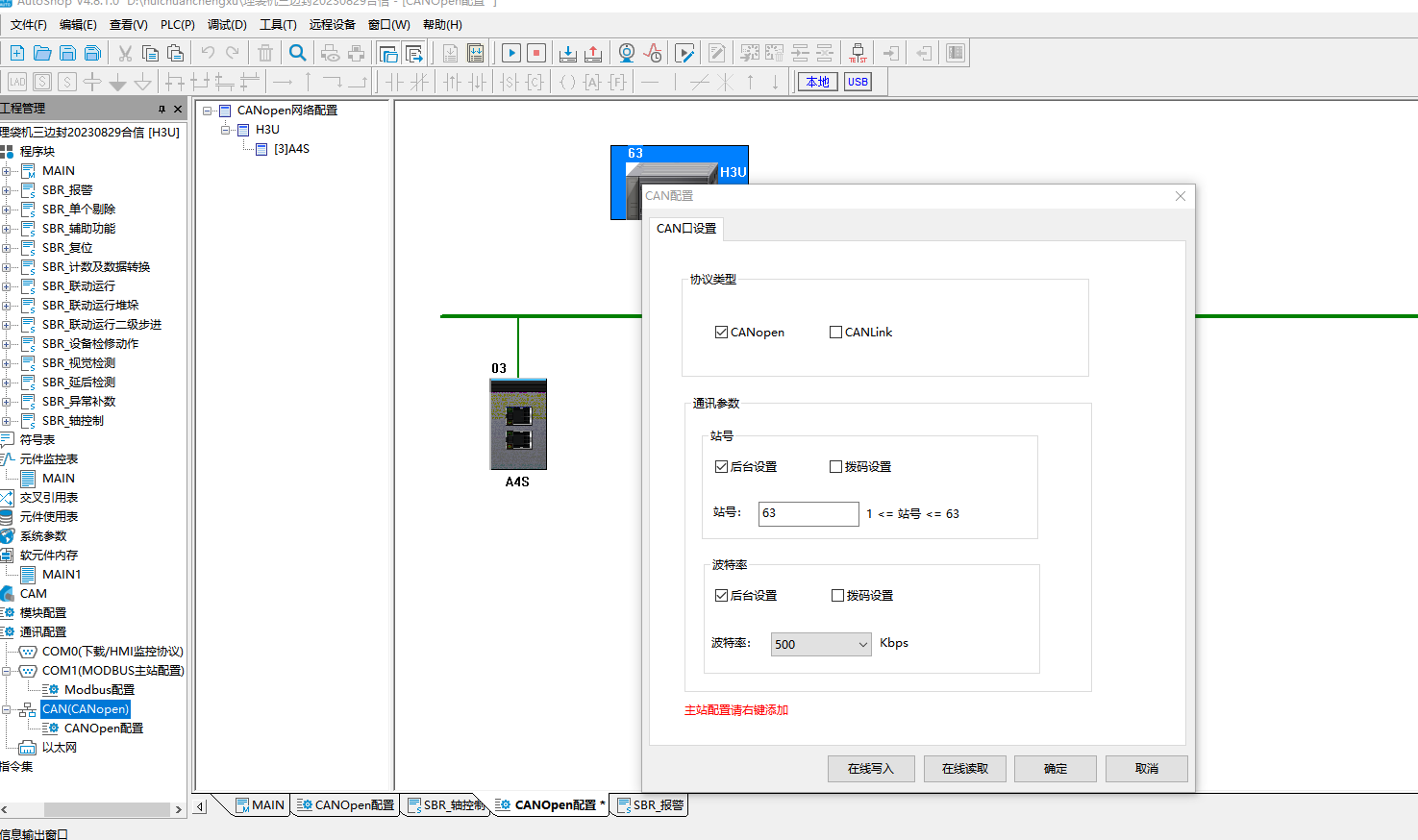Image resolution: width=1418 pixels, height=840 pixels.
Task: Select the CAN口设置 tab in dialog
Action: [686, 229]
